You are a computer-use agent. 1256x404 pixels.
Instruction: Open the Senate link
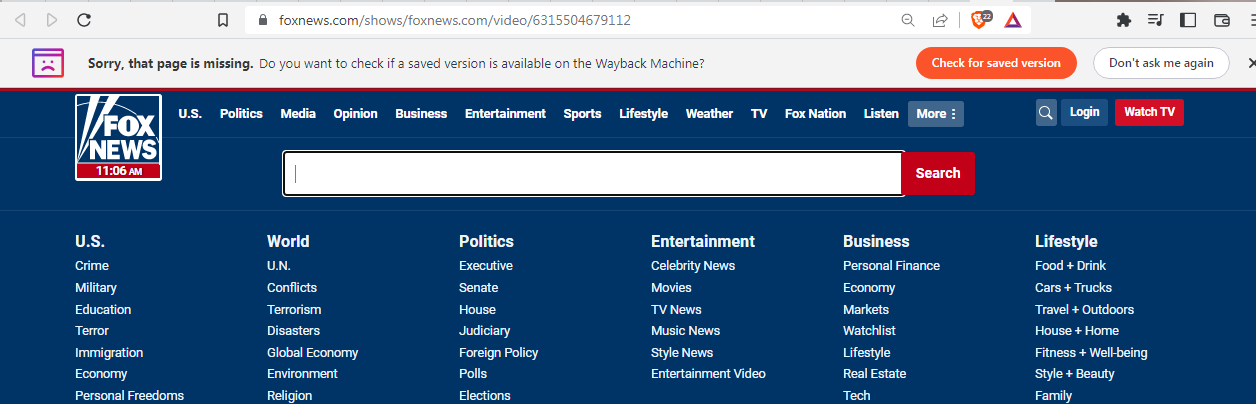[x=479, y=288]
